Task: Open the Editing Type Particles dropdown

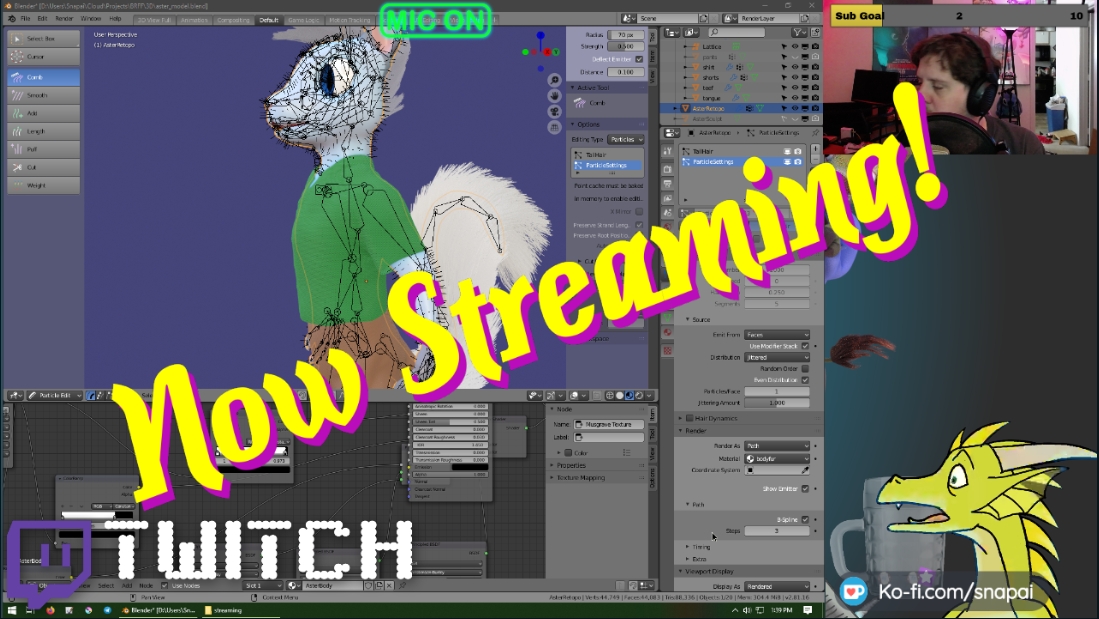Action: coord(625,140)
